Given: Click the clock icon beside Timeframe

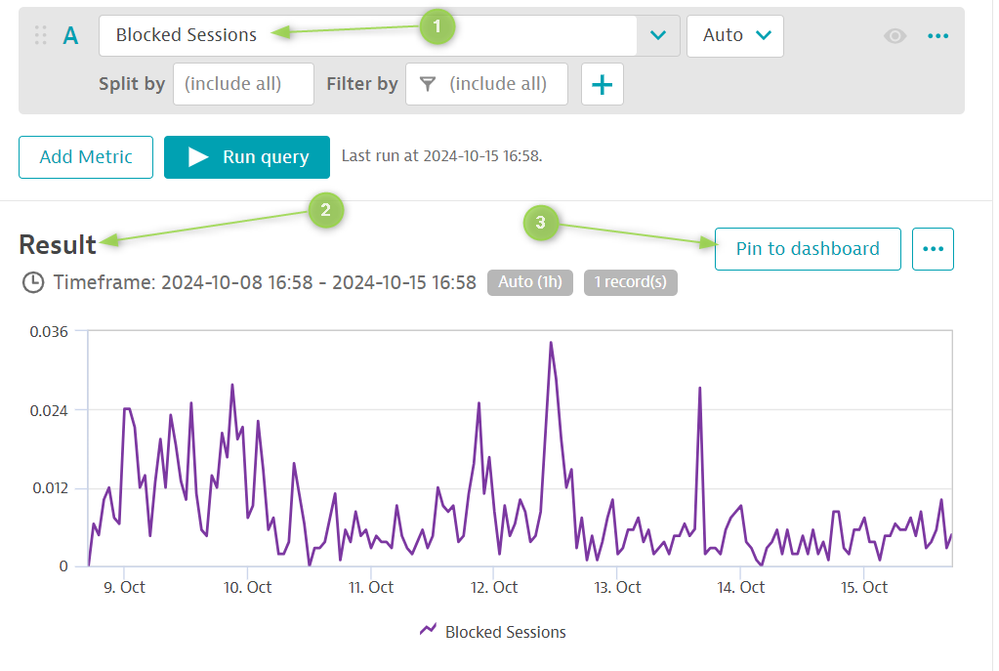Looking at the screenshot, I should [x=33, y=283].
